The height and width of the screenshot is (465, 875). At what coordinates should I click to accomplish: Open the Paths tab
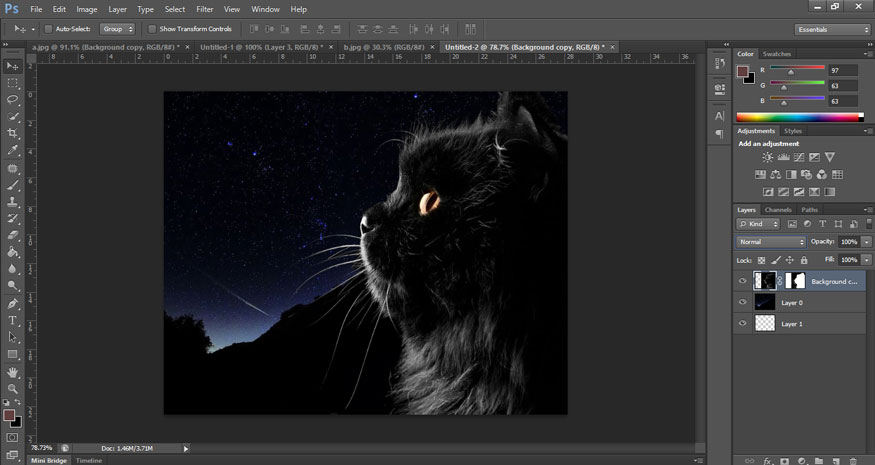tap(809, 210)
